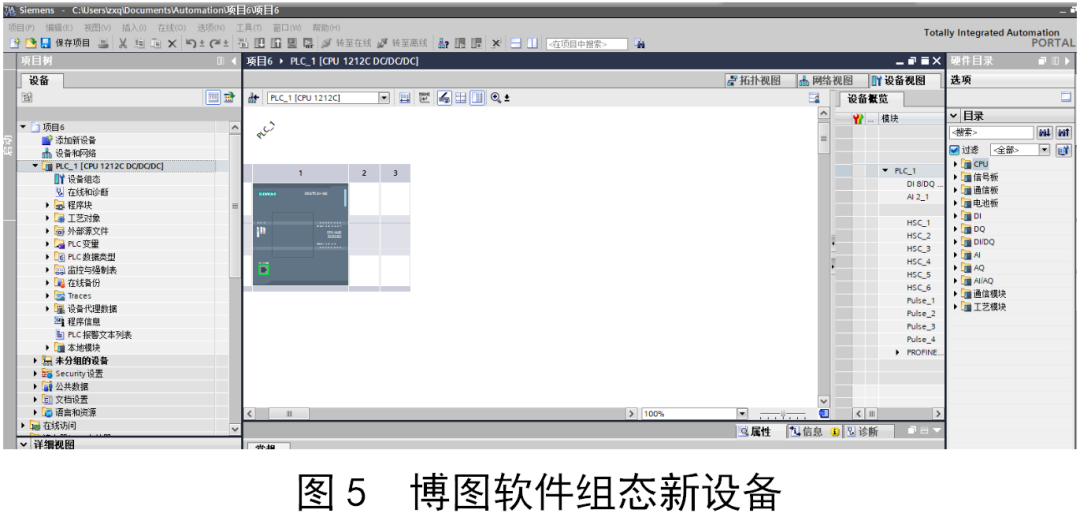Redo the last undone action
Screen dimensions: 1080x517
tap(216, 43)
